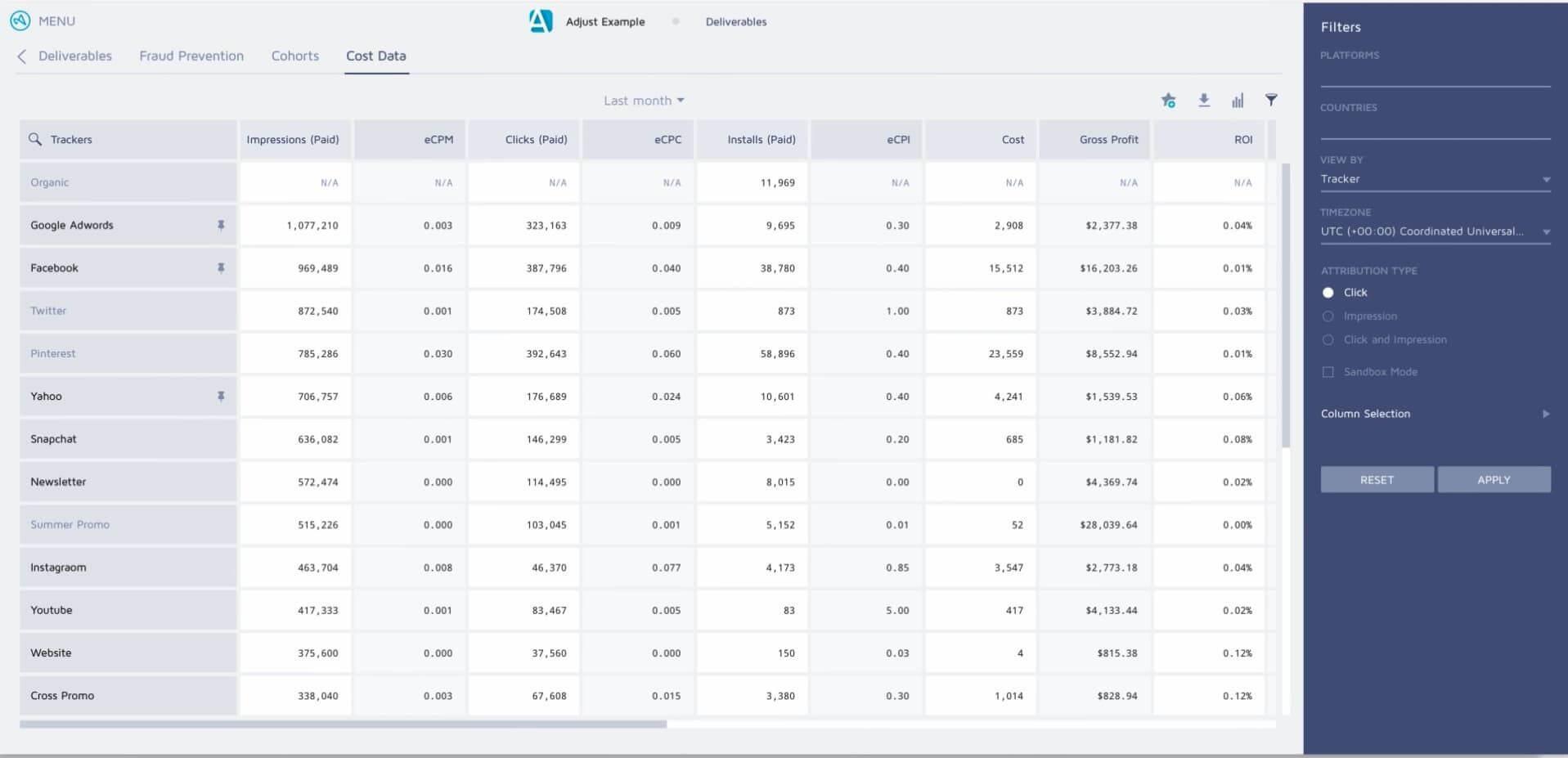The height and width of the screenshot is (758, 1568).
Task: Sort by eCPC column header
Action: (638, 140)
